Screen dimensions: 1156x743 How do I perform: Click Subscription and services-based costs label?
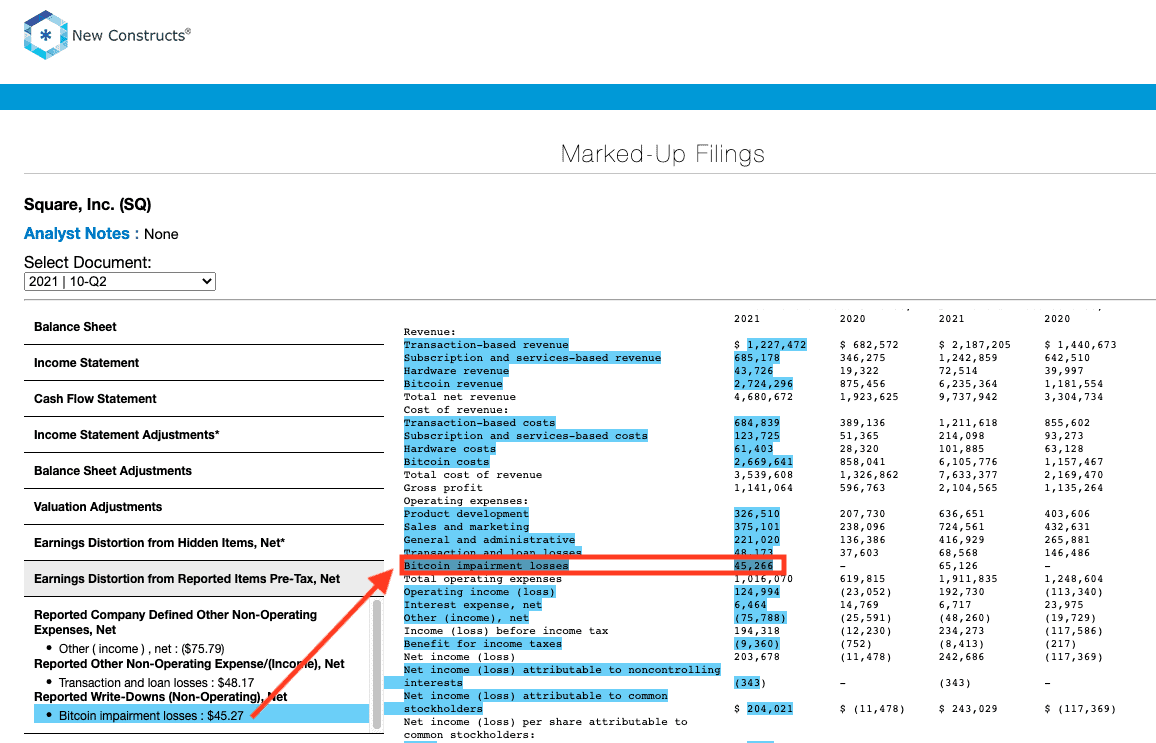click(x=526, y=436)
